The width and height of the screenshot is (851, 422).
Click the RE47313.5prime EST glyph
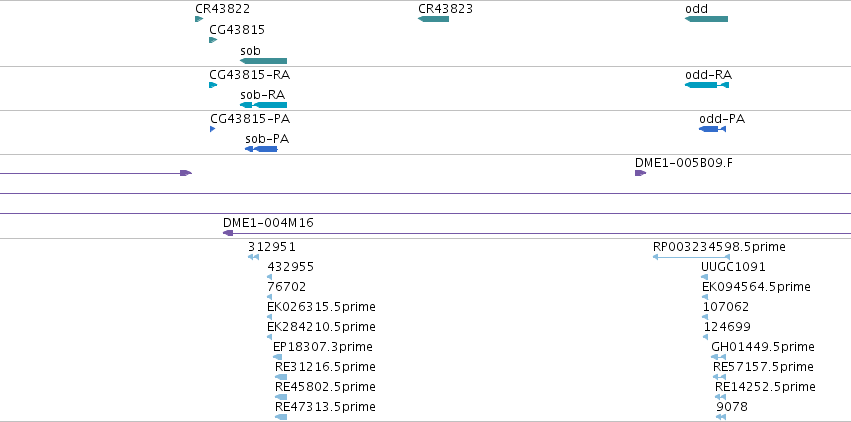pyautogui.click(x=281, y=417)
